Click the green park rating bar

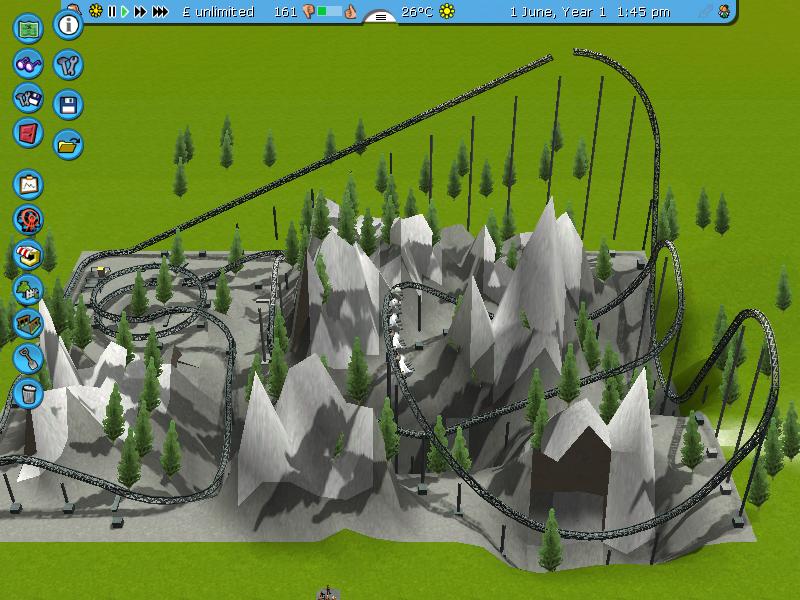(330, 11)
